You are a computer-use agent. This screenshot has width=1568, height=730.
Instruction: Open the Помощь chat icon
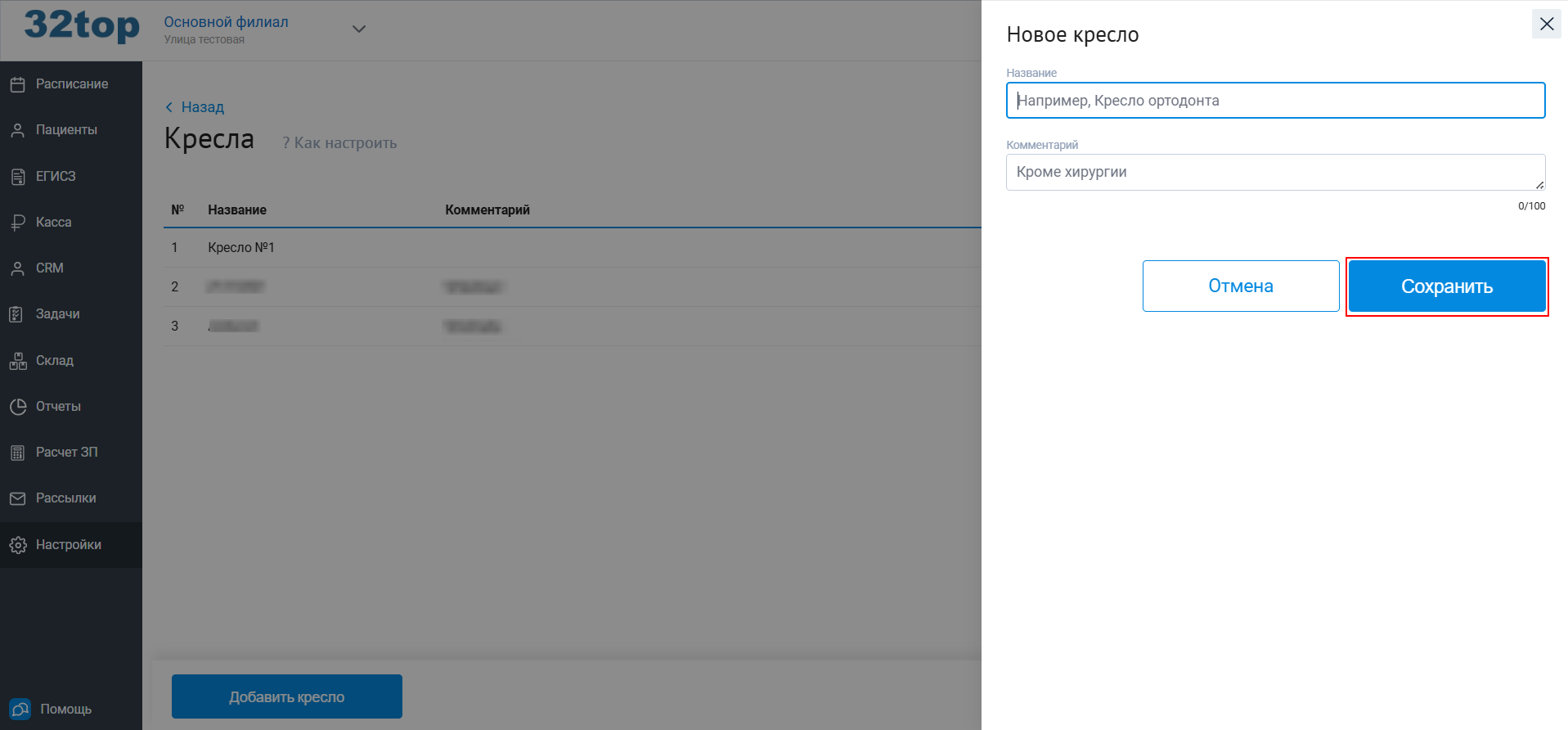coord(20,709)
